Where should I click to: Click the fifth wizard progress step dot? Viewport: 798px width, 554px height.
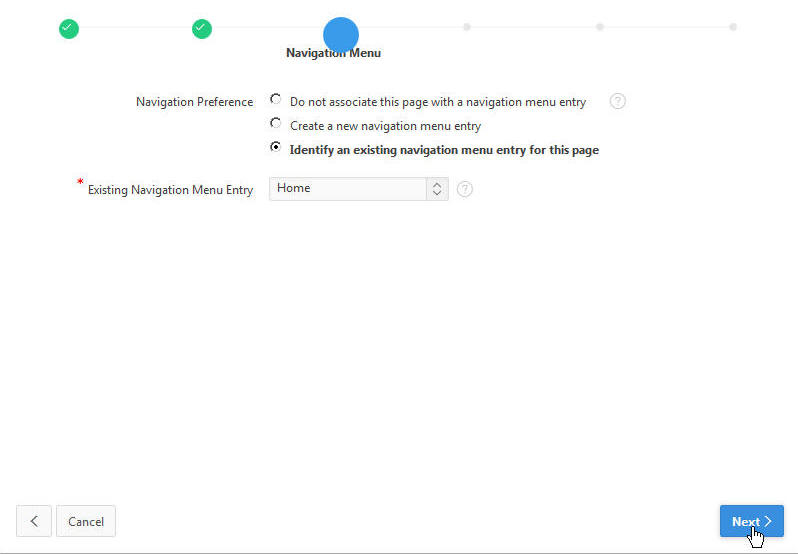(x=600, y=27)
